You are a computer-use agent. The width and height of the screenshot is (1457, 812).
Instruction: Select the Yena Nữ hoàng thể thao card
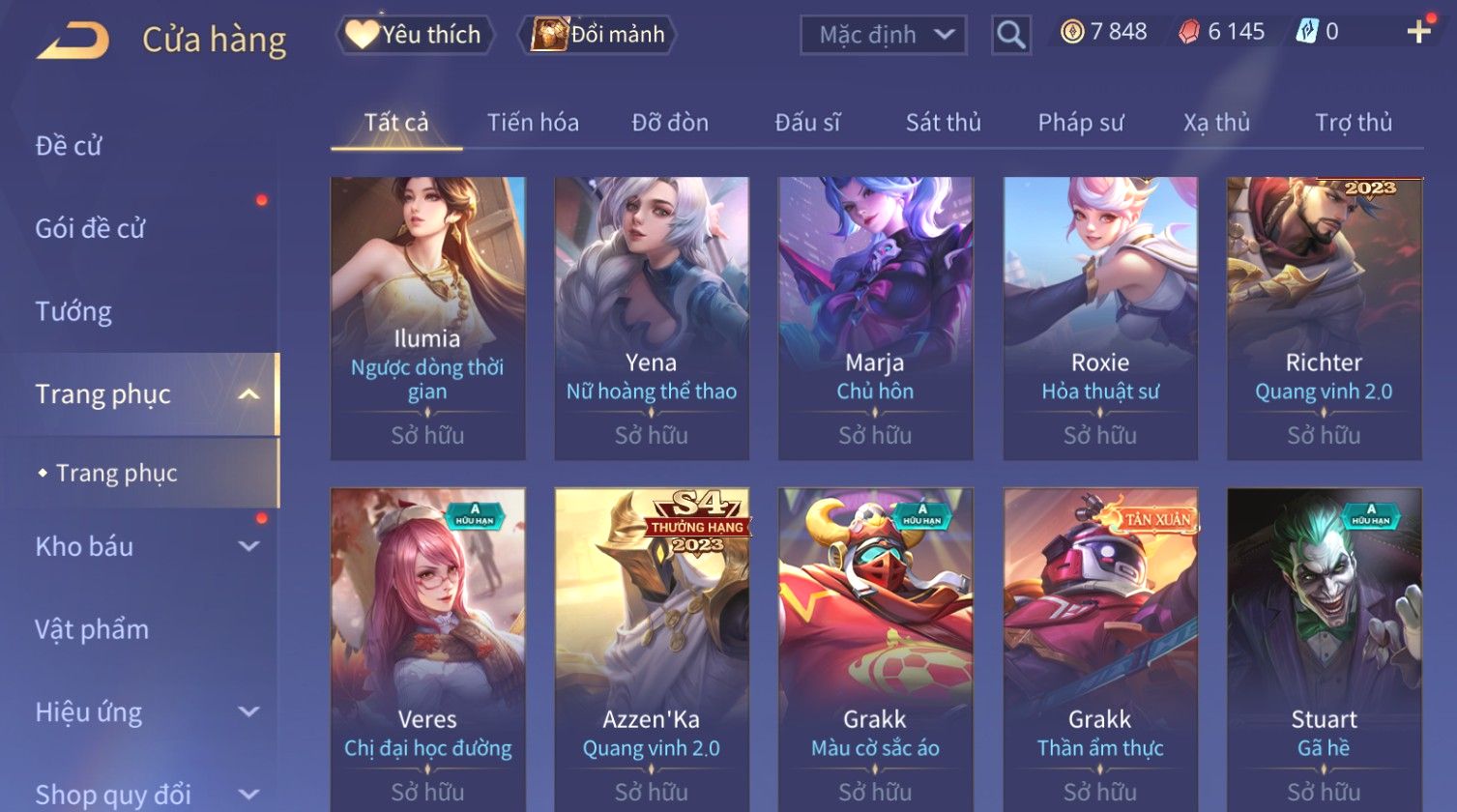tap(652, 318)
